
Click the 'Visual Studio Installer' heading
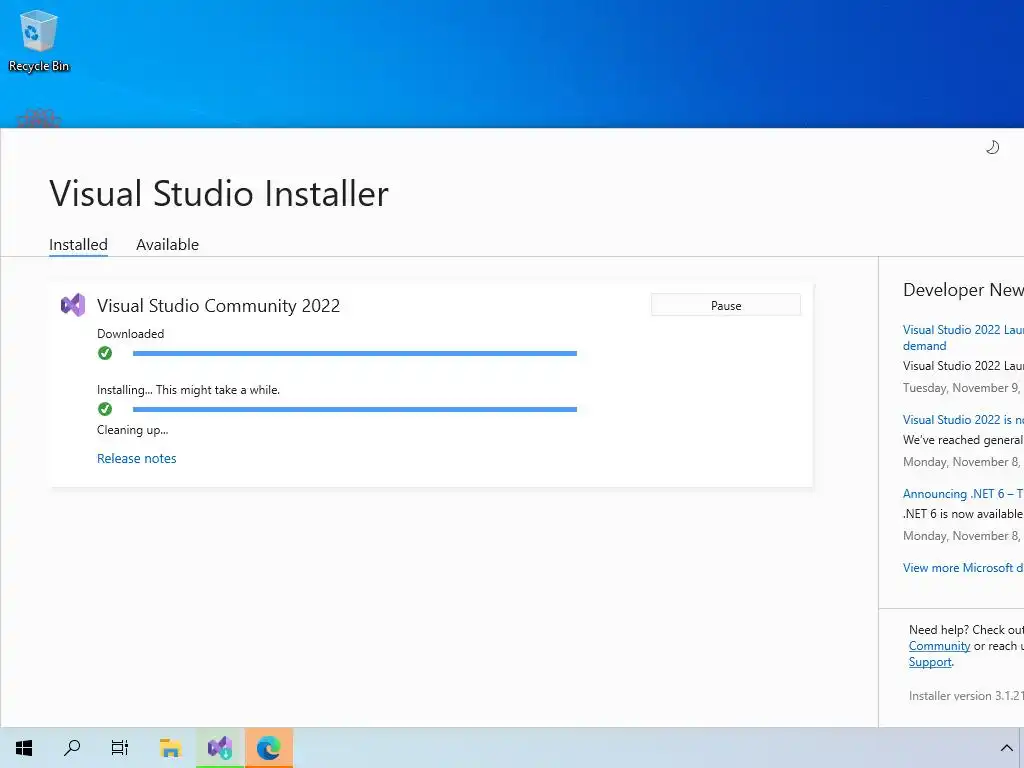click(219, 193)
